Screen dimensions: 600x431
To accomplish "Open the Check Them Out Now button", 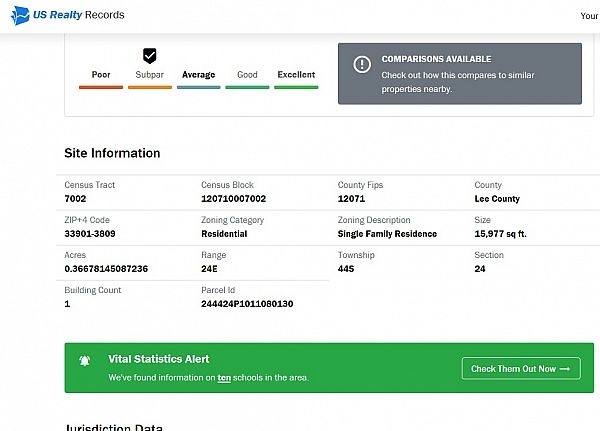I will pos(520,369).
